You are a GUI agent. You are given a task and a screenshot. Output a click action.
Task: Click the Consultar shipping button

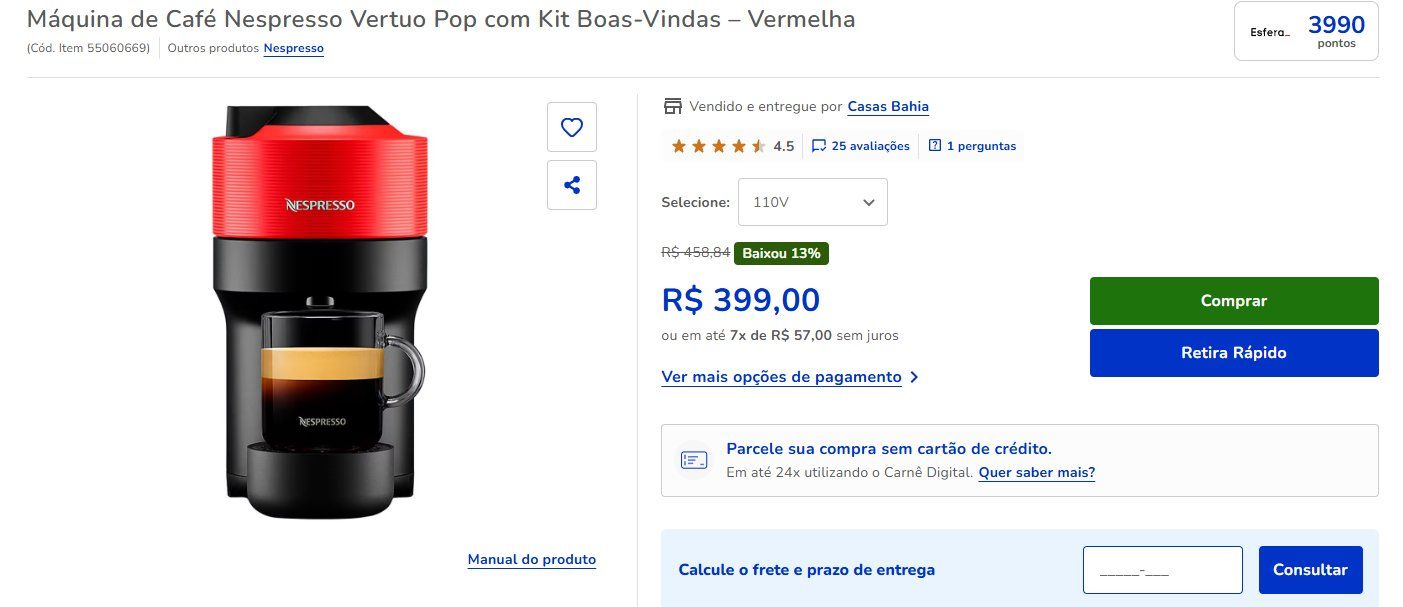click(x=1310, y=570)
